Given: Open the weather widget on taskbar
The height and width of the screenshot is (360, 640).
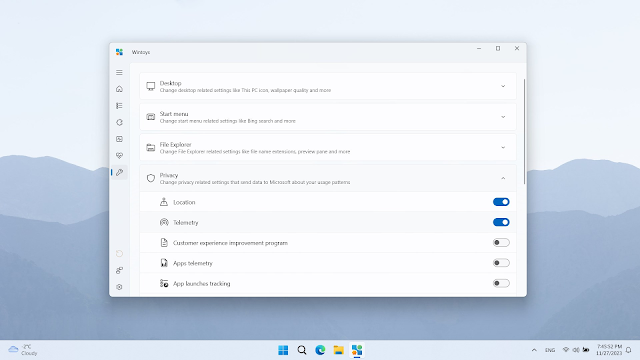Looking at the screenshot, I should [x=23, y=350].
